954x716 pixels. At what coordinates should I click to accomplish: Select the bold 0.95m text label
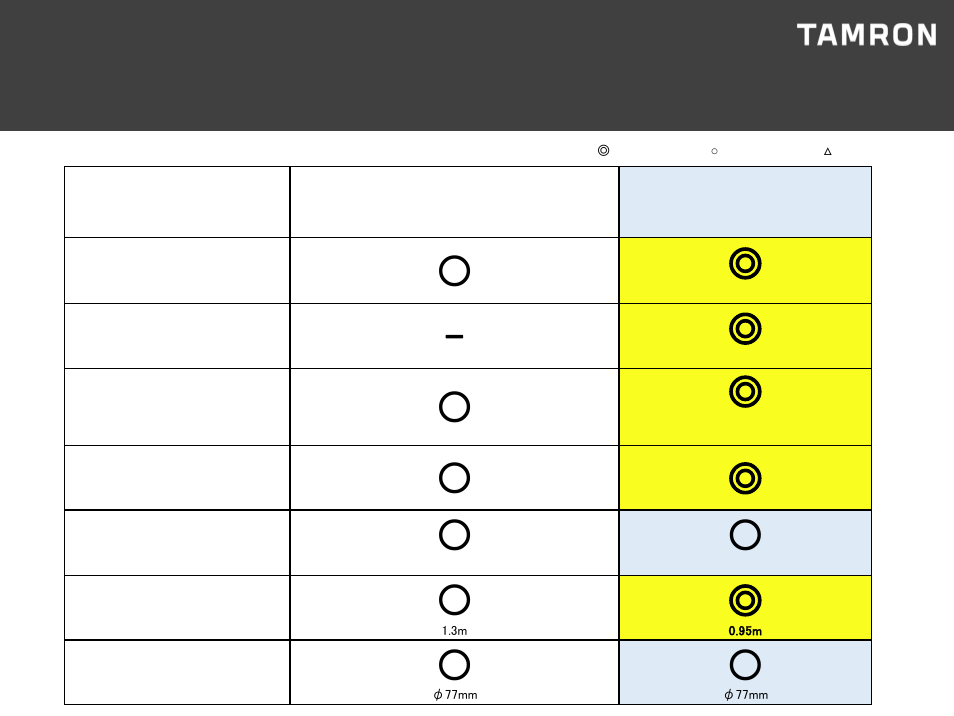click(x=745, y=631)
